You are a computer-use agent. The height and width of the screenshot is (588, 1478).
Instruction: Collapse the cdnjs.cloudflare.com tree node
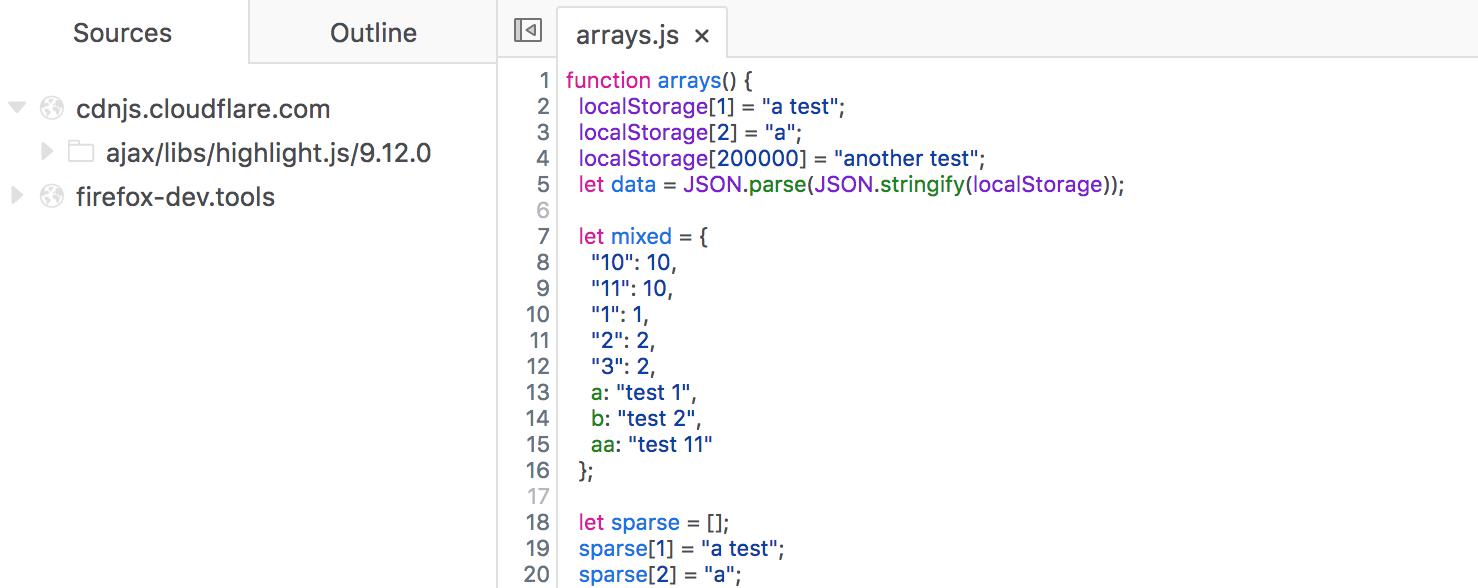pyautogui.click(x=16, y=108)
